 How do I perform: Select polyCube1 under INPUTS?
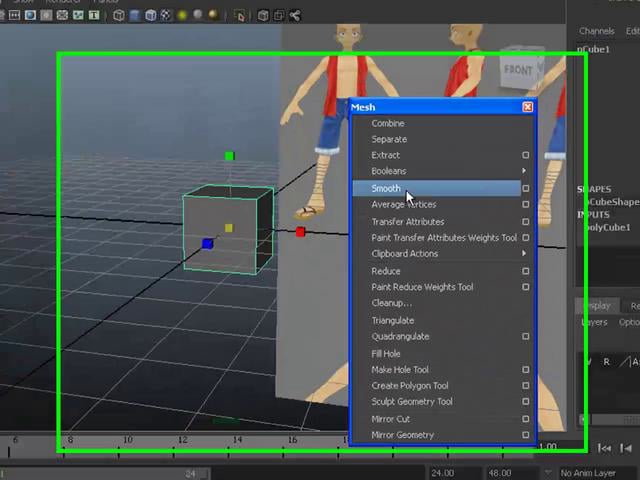coord(607,227)
